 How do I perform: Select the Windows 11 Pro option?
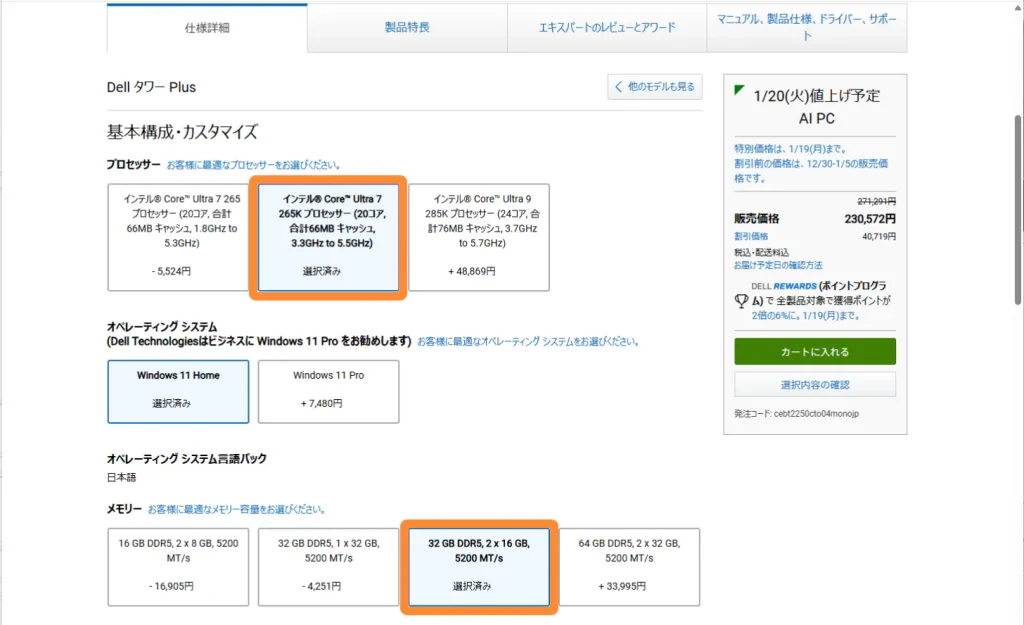328,391
